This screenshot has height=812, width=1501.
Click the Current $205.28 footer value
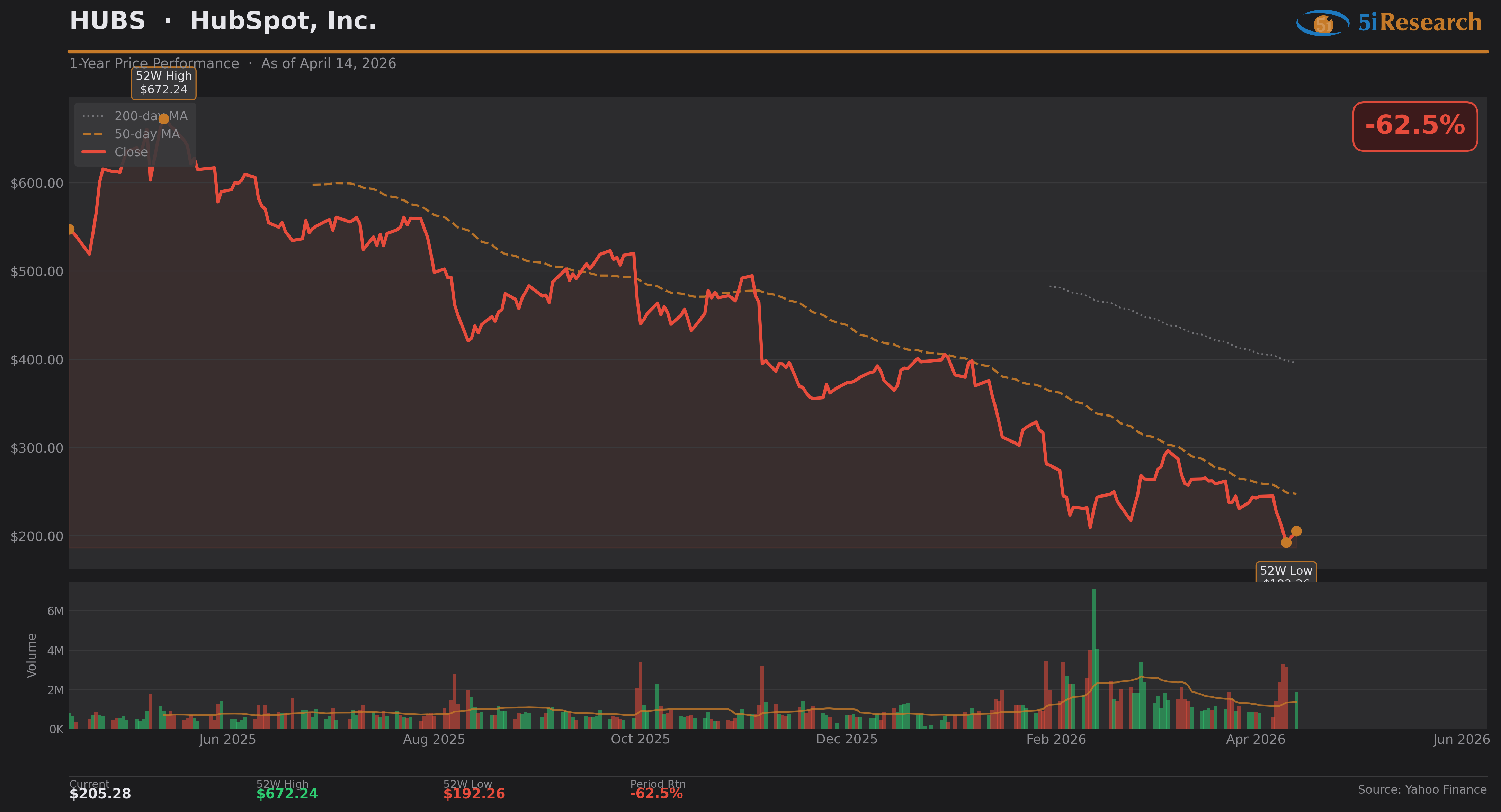pyautogui.click(x=100, y=793)
